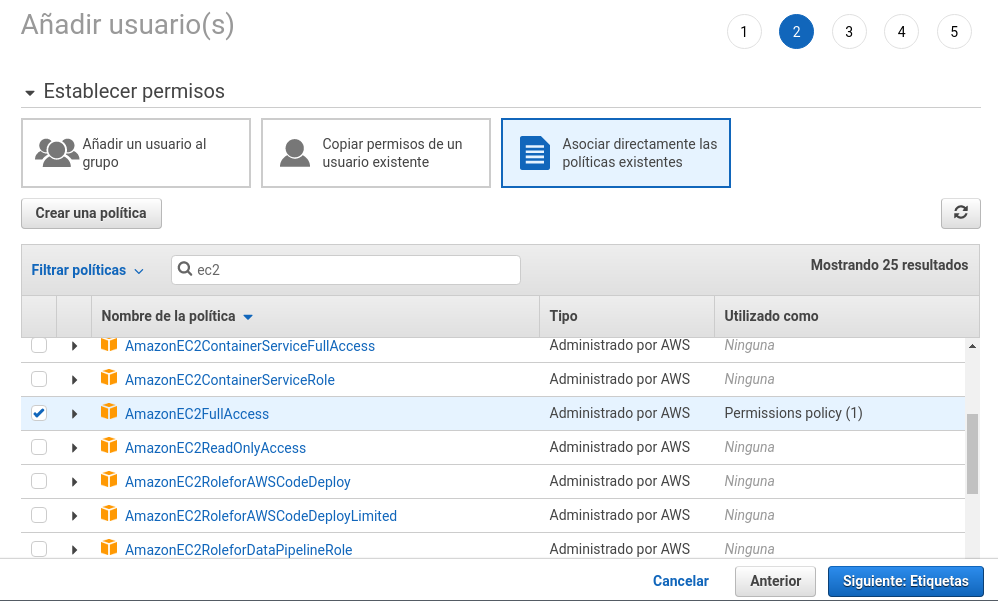Click the orange box icon beside AmazonEC2ReadOnlyAccess

pyautogui.click(x=109, y=446)
